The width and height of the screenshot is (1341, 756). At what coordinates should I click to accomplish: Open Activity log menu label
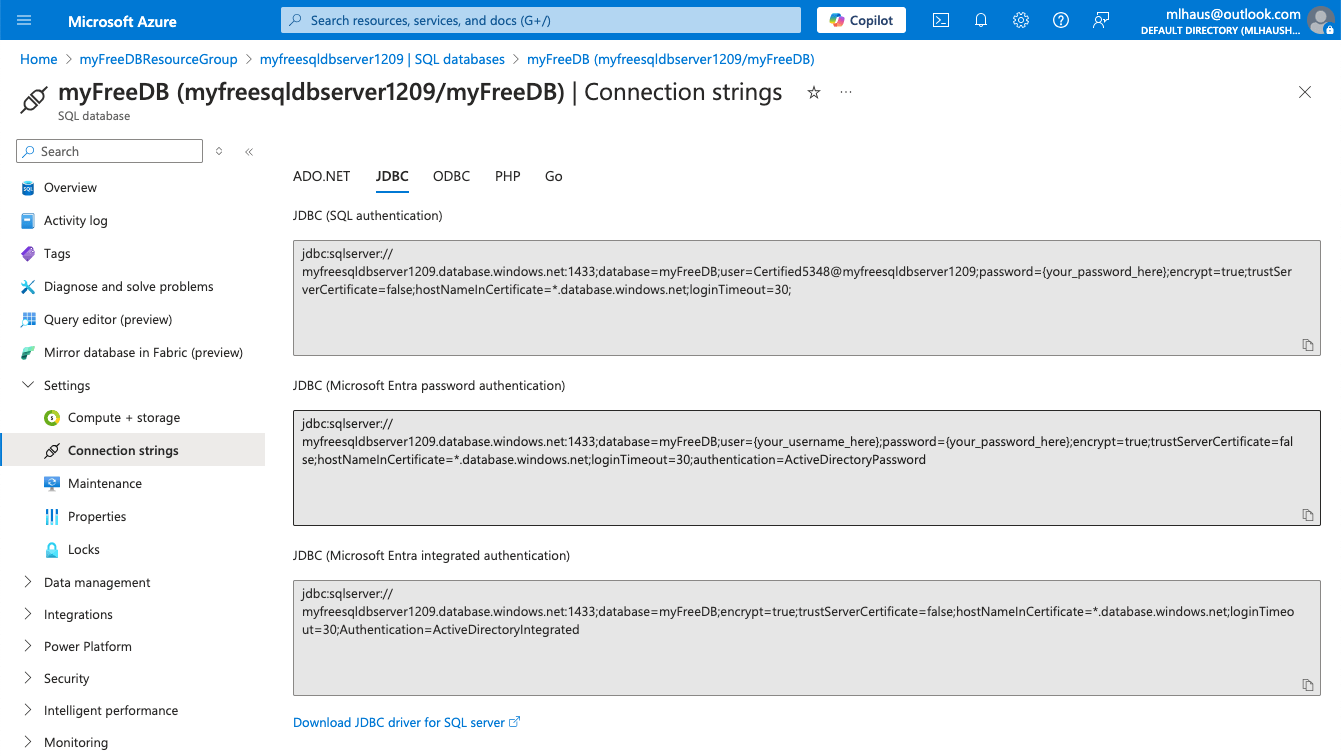[x=76, y=221]
